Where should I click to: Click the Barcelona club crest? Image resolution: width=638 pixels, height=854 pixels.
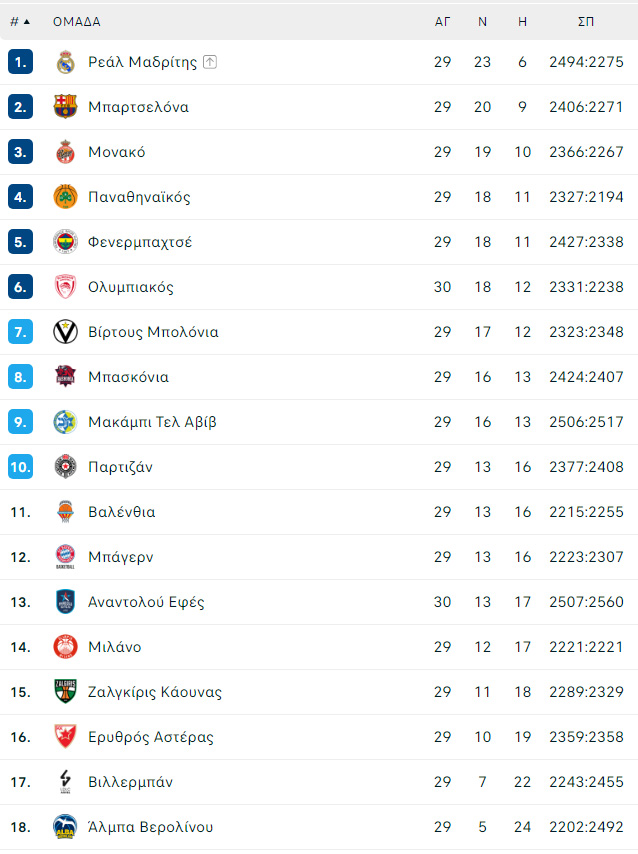coord(65,107)
